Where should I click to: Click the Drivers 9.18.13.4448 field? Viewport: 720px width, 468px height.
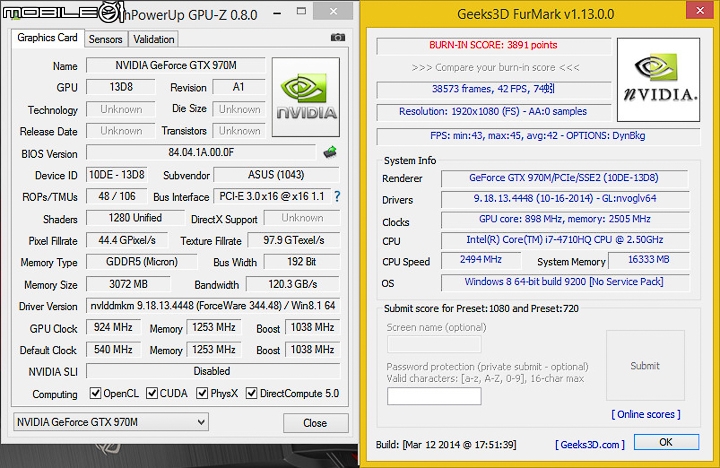pyautogui.click(x=564, y=198)
